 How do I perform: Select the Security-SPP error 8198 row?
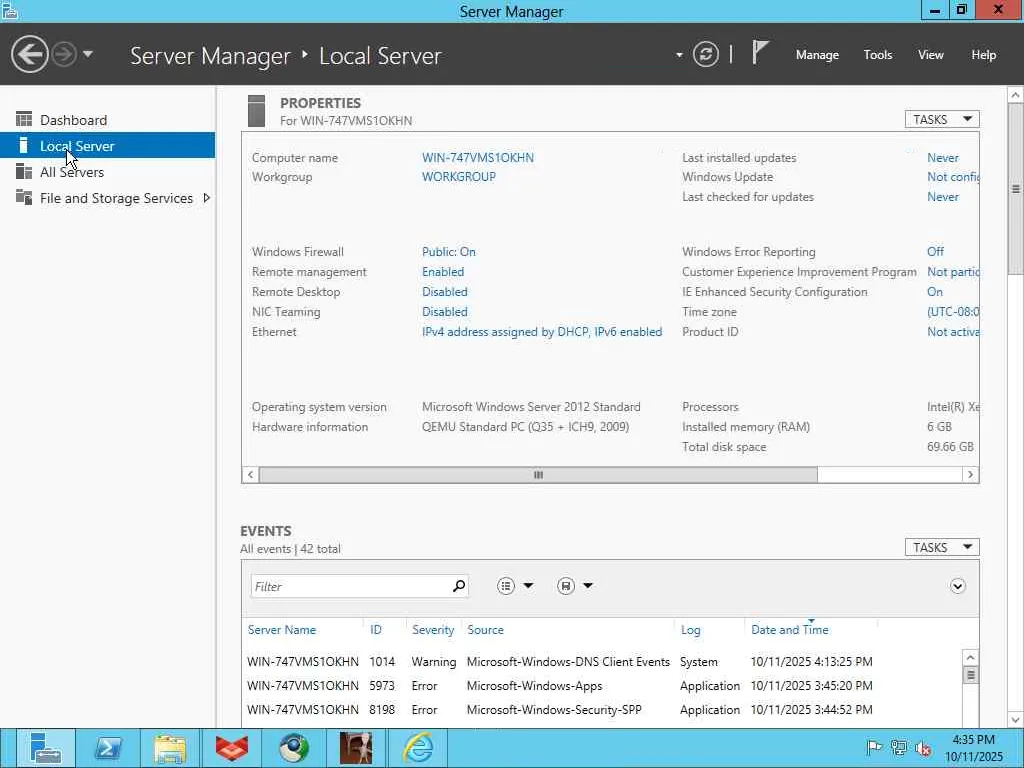tap(601, 709)
